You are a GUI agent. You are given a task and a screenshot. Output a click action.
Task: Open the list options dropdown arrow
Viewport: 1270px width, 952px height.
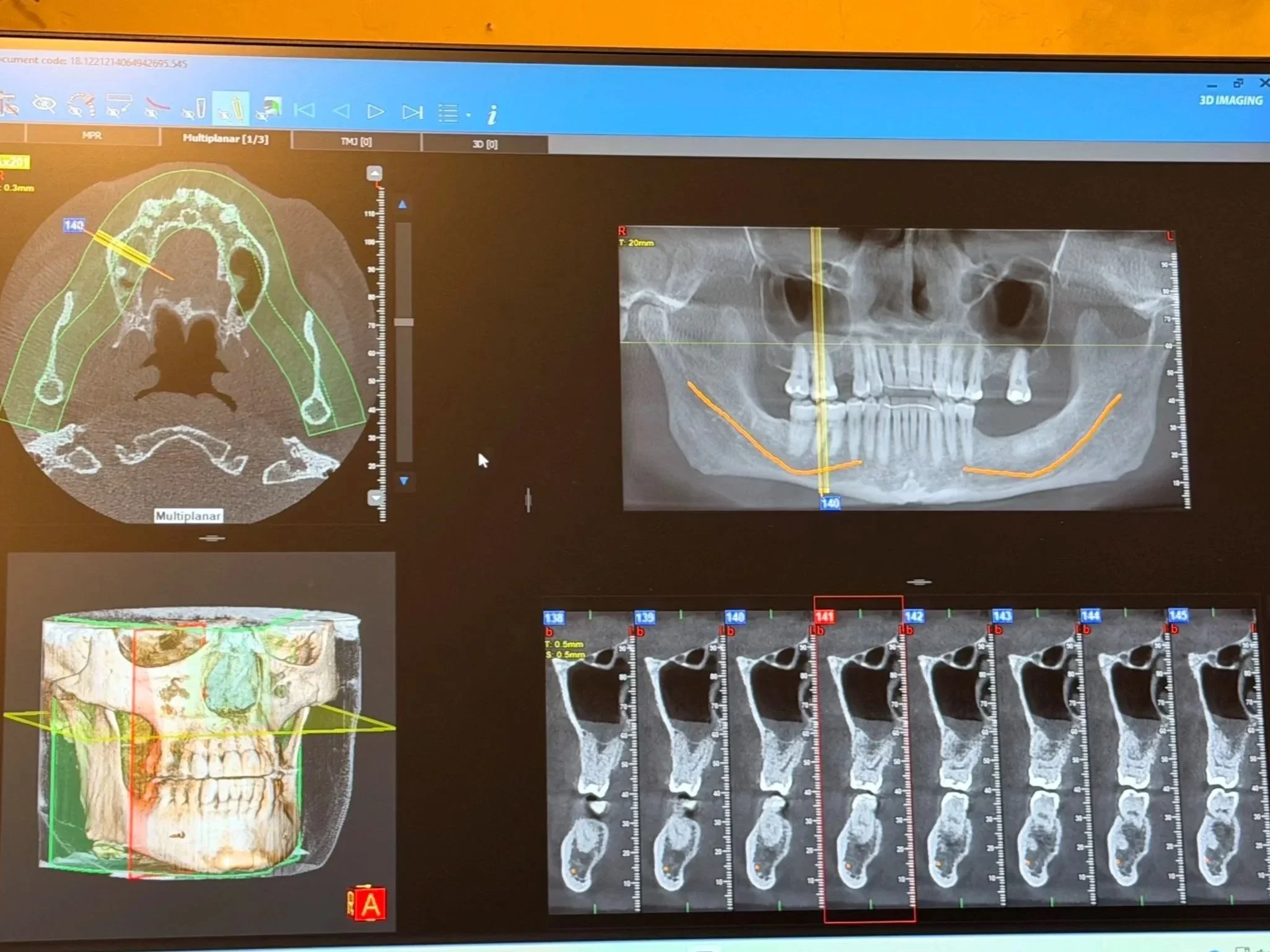pos(468,115)
